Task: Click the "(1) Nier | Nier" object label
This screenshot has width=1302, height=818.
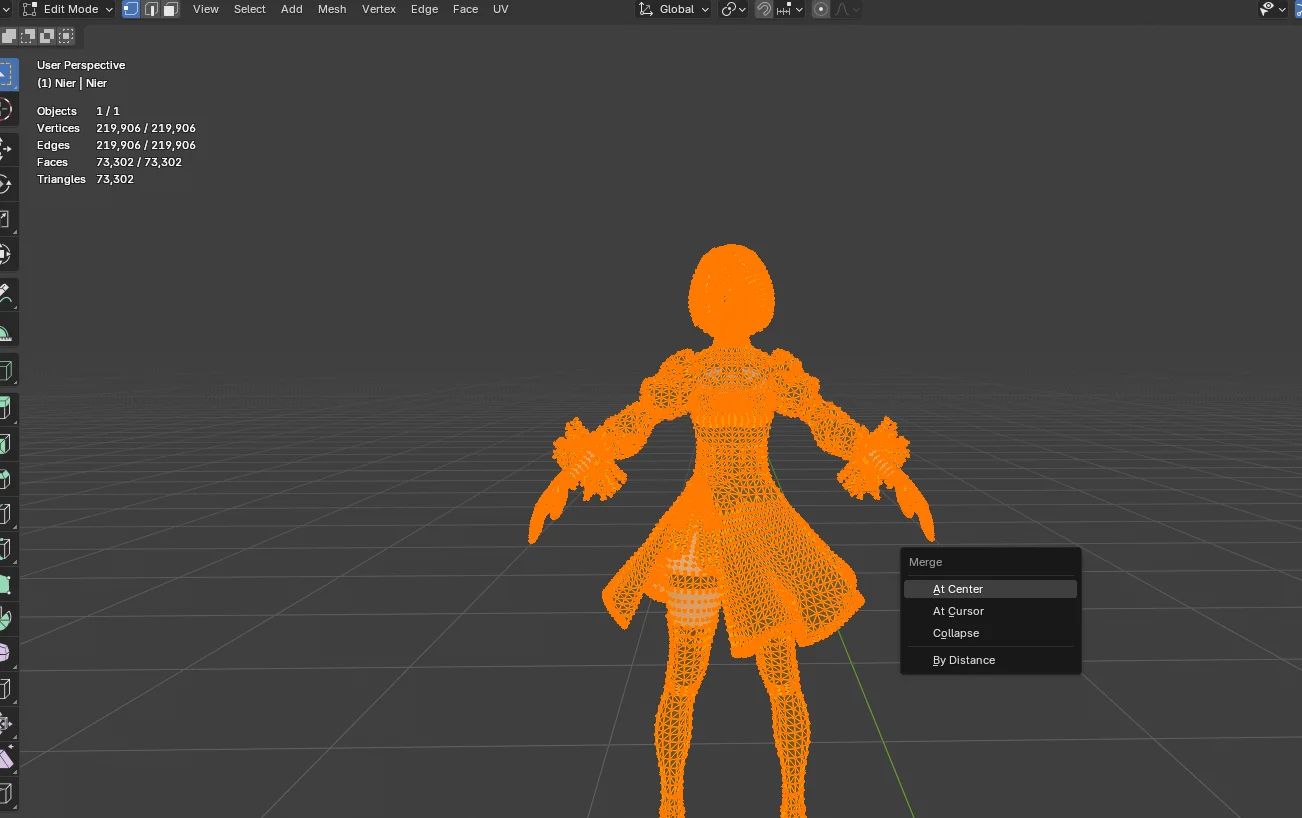Action: point(72,83)
